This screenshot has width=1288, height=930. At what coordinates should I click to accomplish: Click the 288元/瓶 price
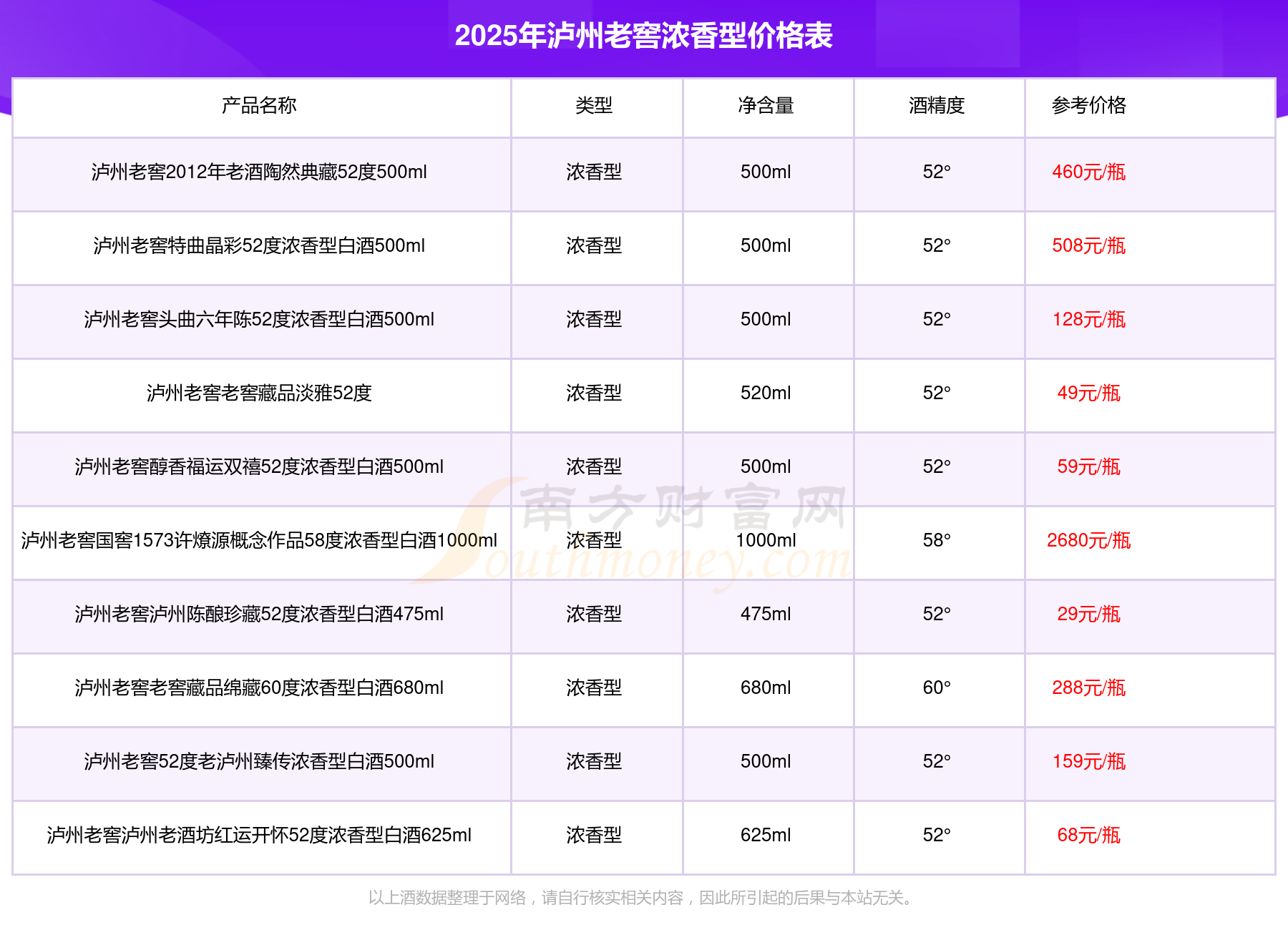point(1088,688)
